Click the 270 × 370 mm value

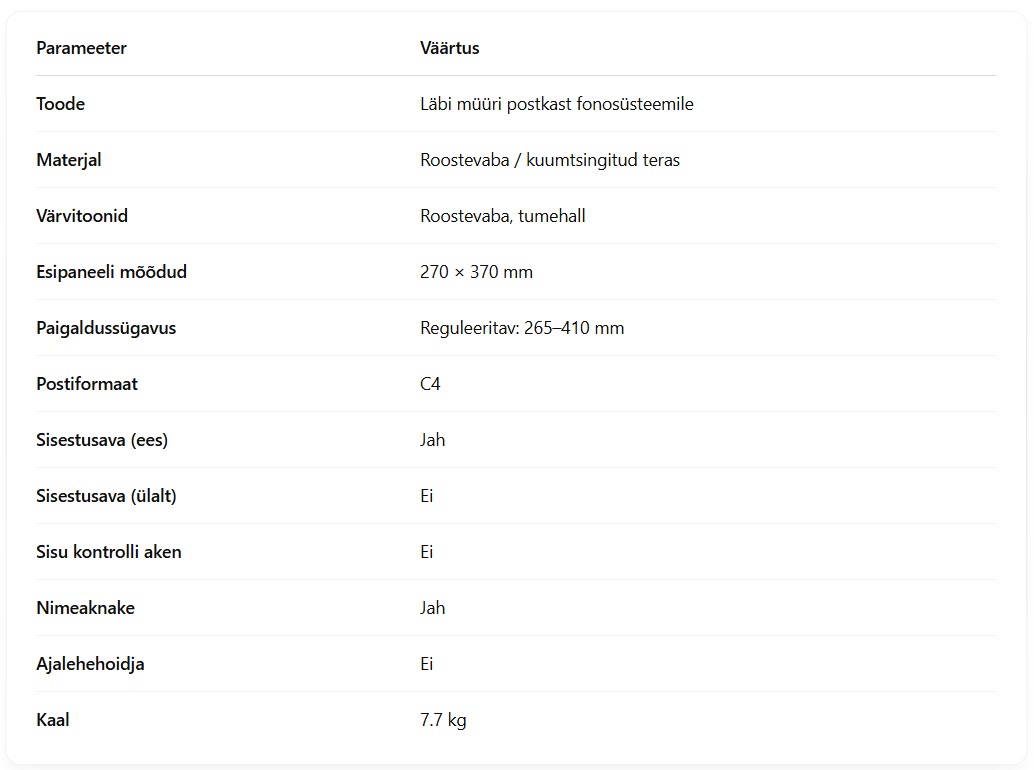coord(476,272)
